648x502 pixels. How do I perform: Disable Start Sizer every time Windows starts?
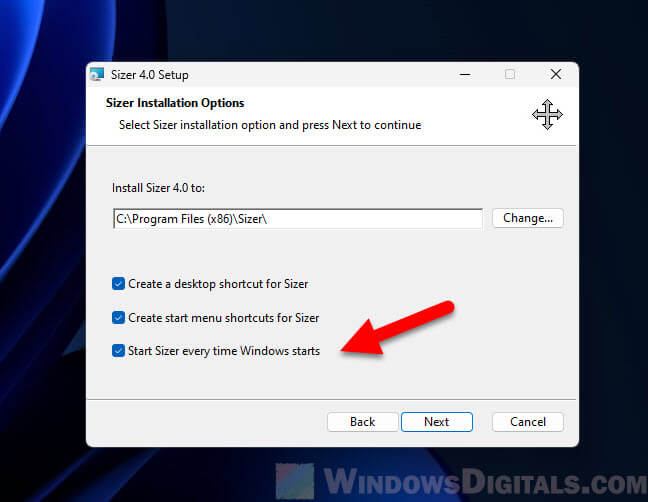coord(118,351)
